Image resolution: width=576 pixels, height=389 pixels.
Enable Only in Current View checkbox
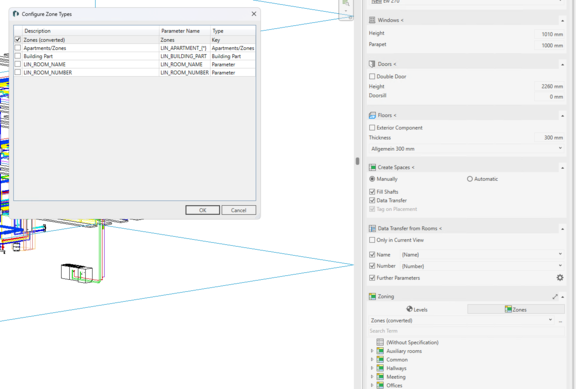click(372, 240)
